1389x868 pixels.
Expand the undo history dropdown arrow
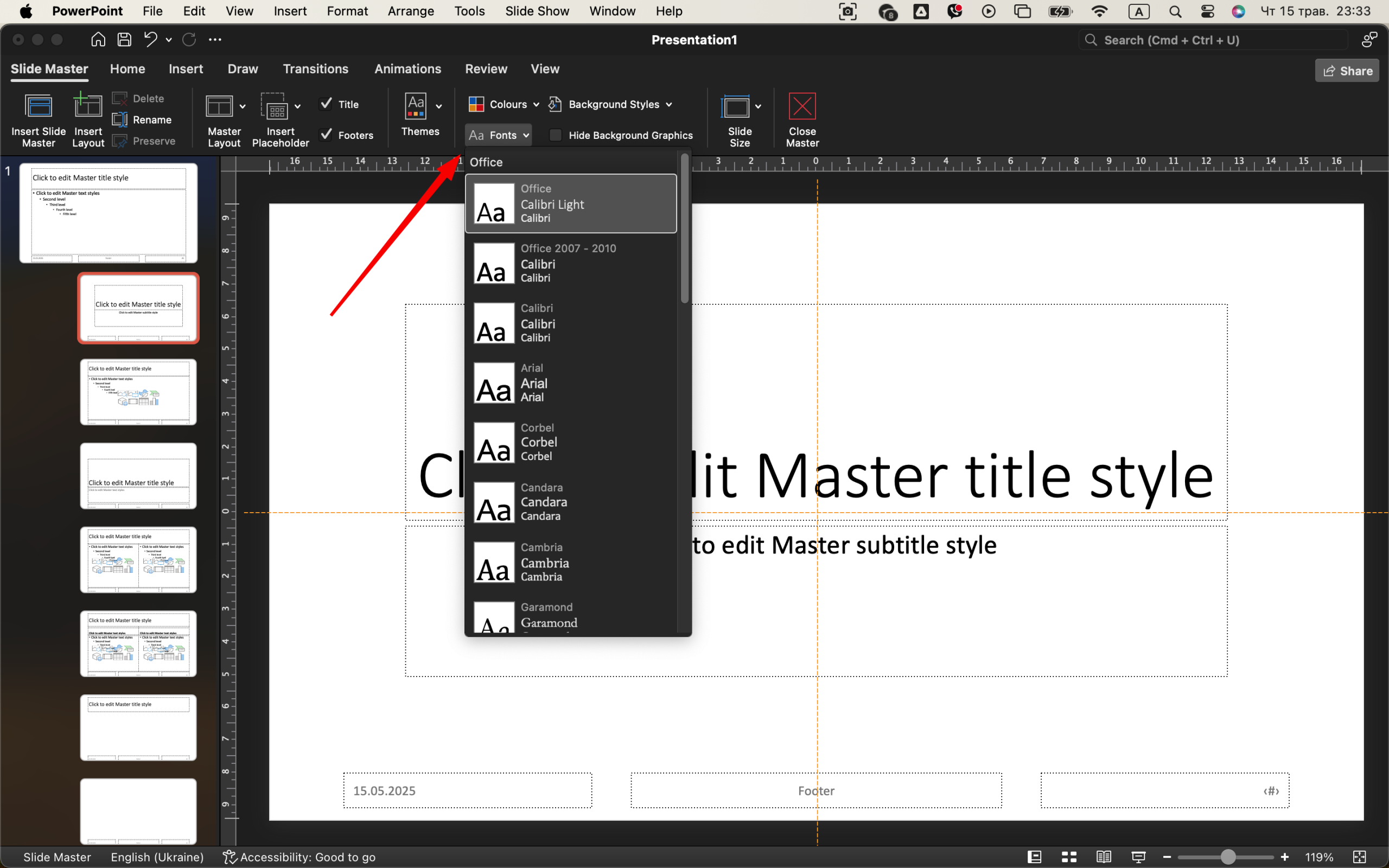tap(169, 40)
